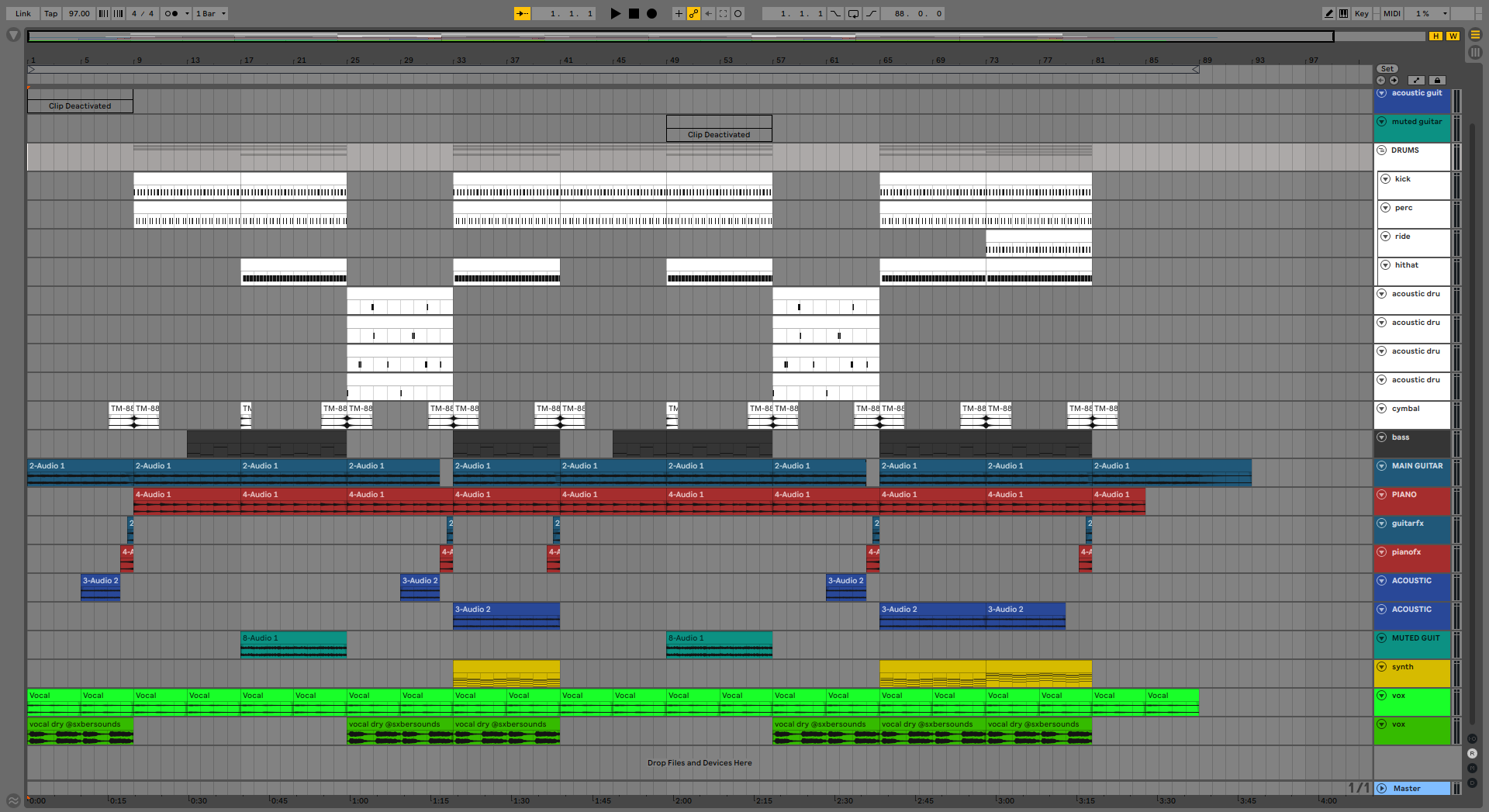Toggle the Returns section (R)

[x=1472, y=754]
